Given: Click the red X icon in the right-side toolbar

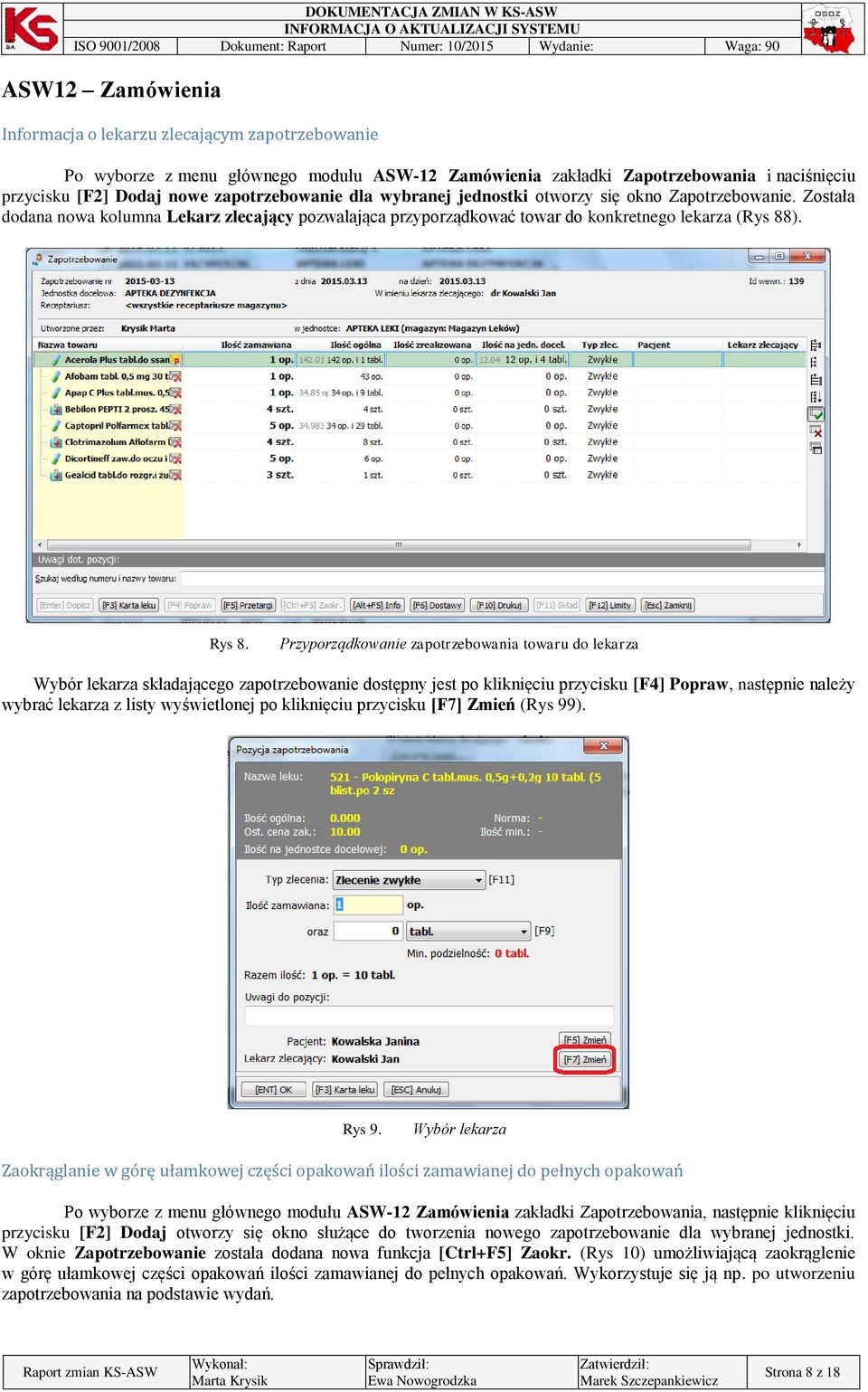Looking at the screenshot, I should pos(816,432).
